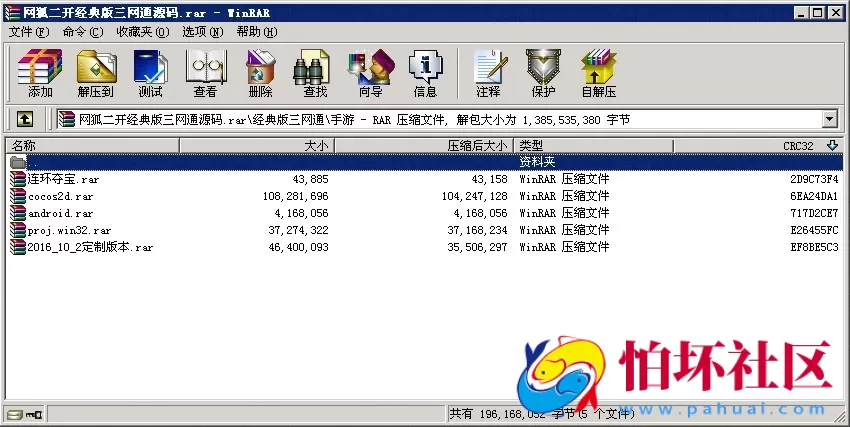Maximize the WinRAR window
Screen dimensions: 850x427
pyautogui.click(x=817, y=12)
